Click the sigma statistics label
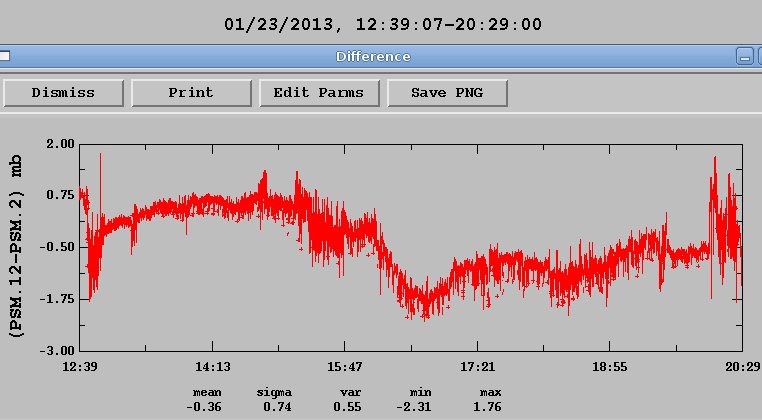 pos(274,393)
